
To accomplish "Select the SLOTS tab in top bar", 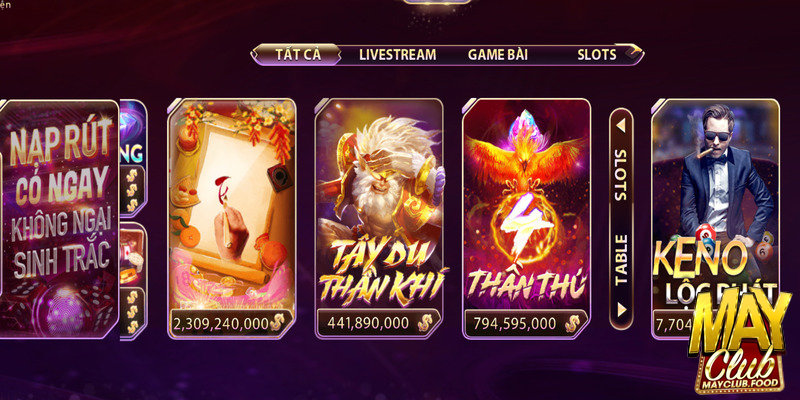I will tap(596, 55).
